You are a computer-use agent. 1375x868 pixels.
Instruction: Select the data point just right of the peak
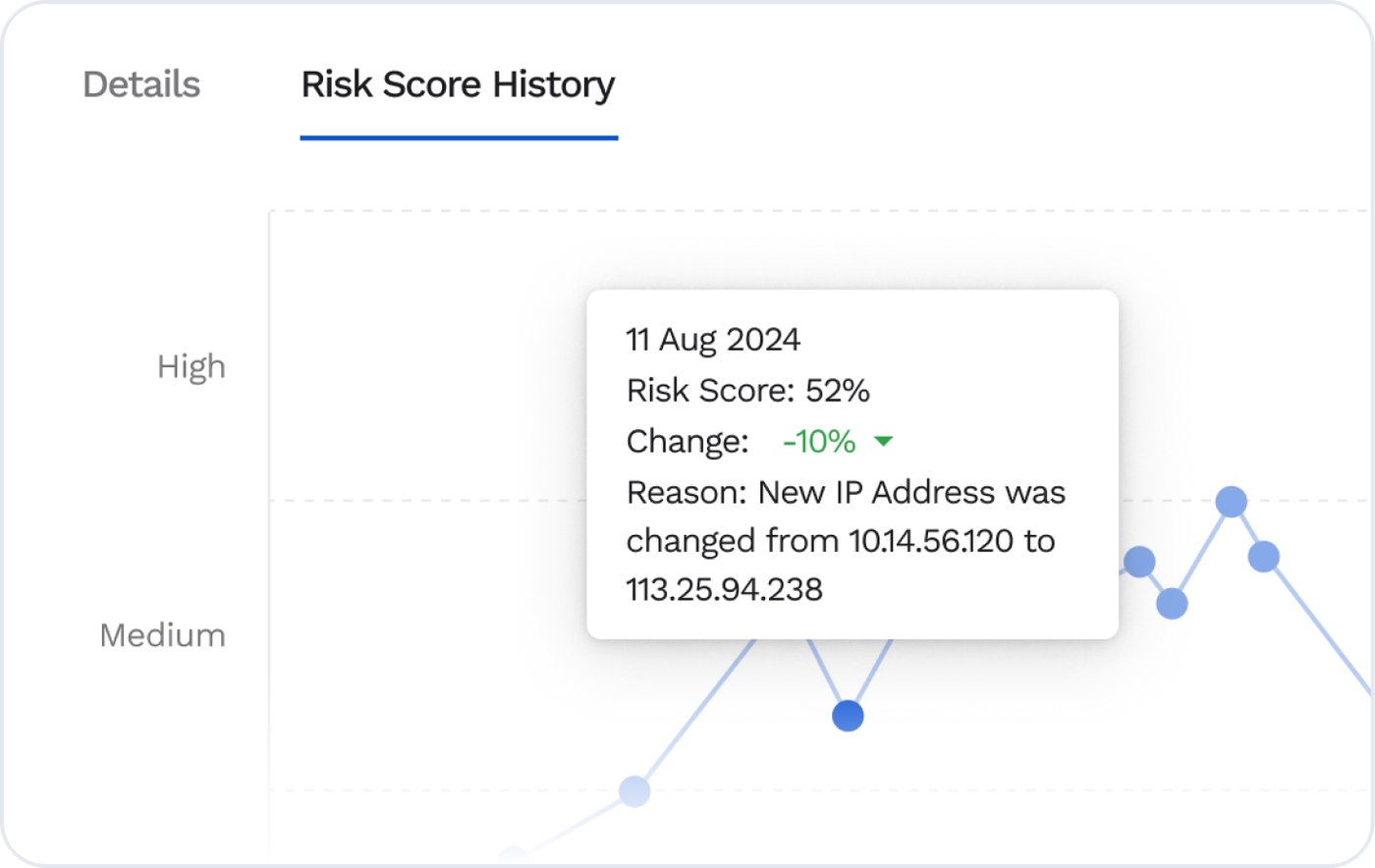click(x=1264, y=557)
